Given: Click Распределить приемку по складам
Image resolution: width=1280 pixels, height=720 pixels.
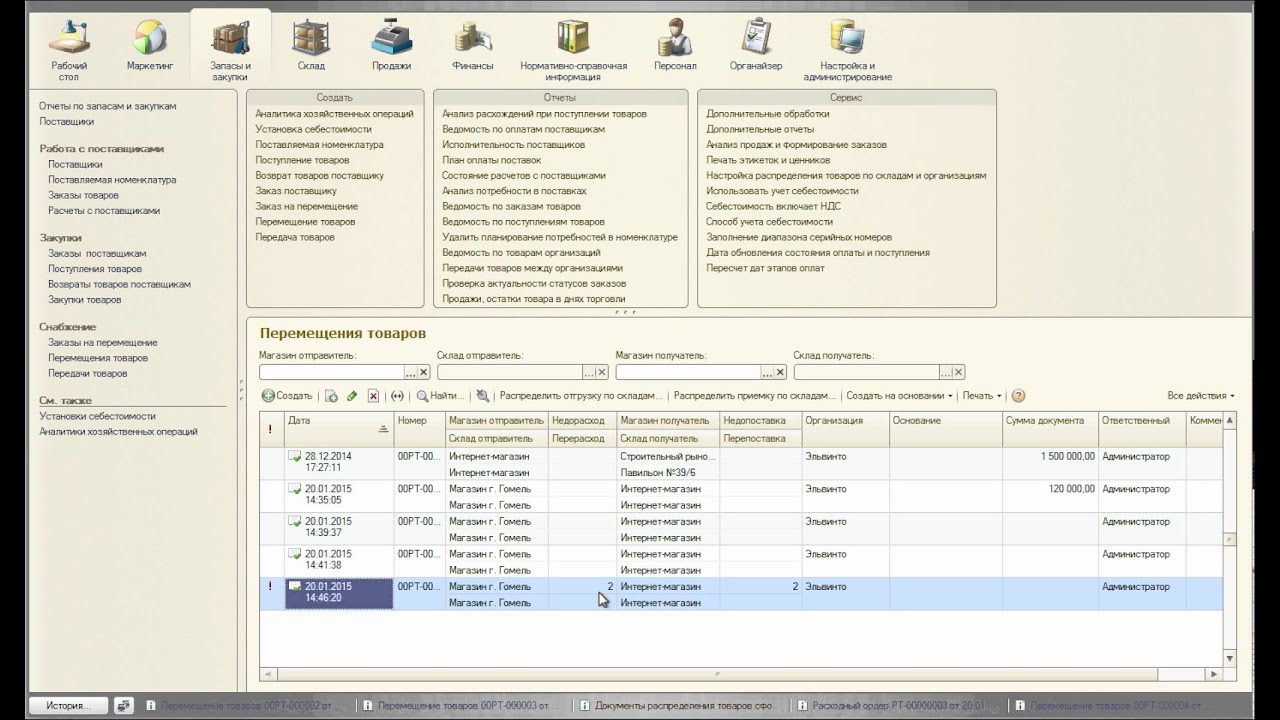Looking at the screenshot, I should coord(755,396).
